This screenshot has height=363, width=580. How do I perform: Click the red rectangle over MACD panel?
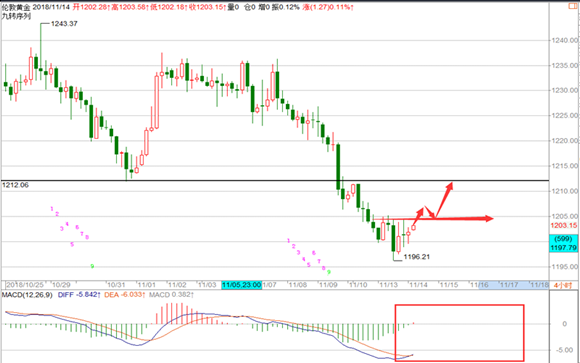(459, 333)
